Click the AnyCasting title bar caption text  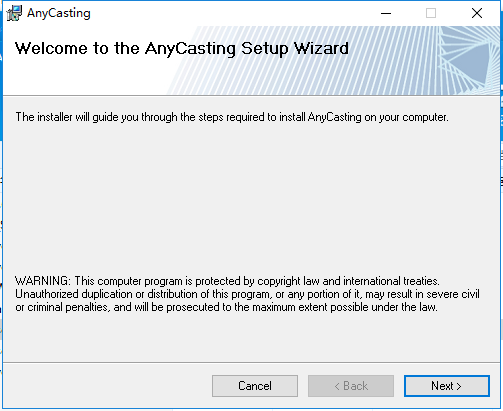click(x=59, y=13)
